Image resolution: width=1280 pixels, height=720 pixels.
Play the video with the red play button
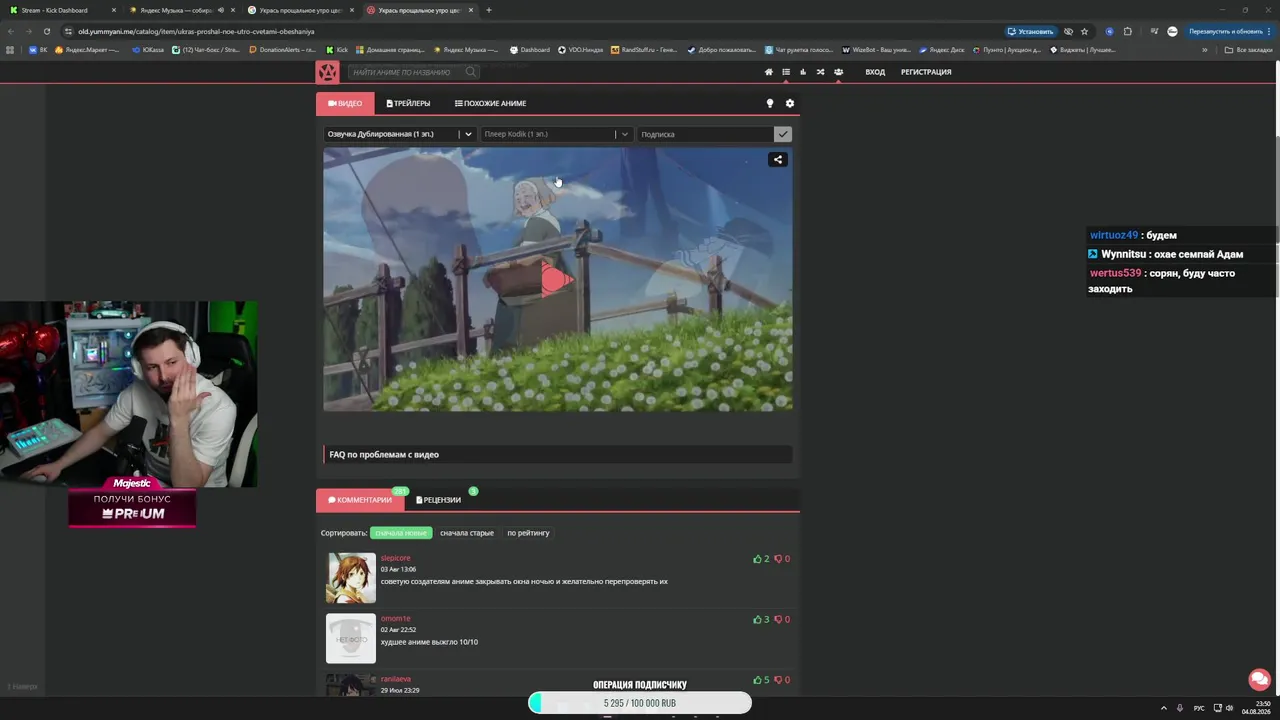pyautogui.click(x=557, y=280)
